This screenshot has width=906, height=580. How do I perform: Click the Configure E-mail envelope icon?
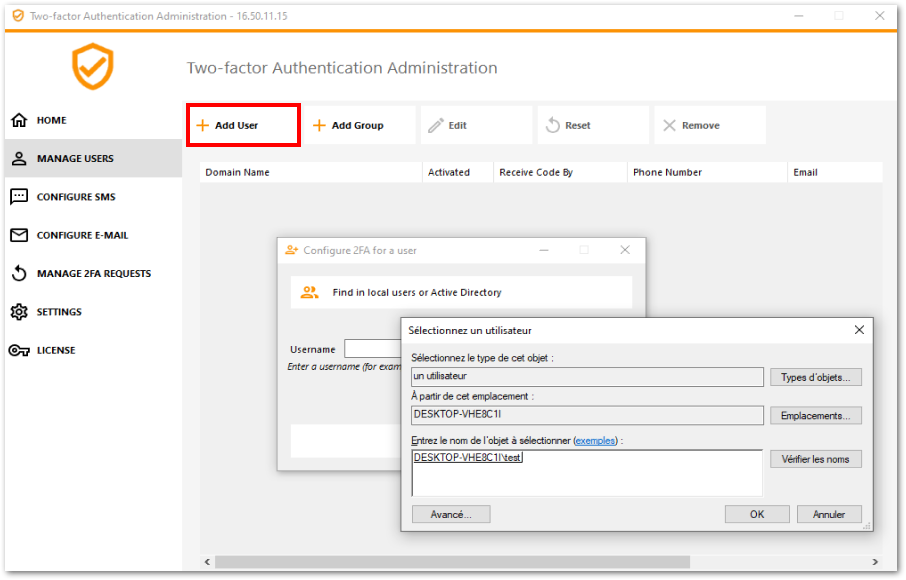click(x=19, y=235)
